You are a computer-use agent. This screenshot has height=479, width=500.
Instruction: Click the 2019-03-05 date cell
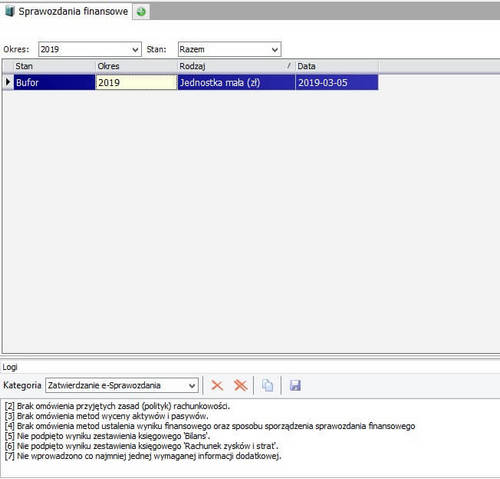[x=337, y=82]
